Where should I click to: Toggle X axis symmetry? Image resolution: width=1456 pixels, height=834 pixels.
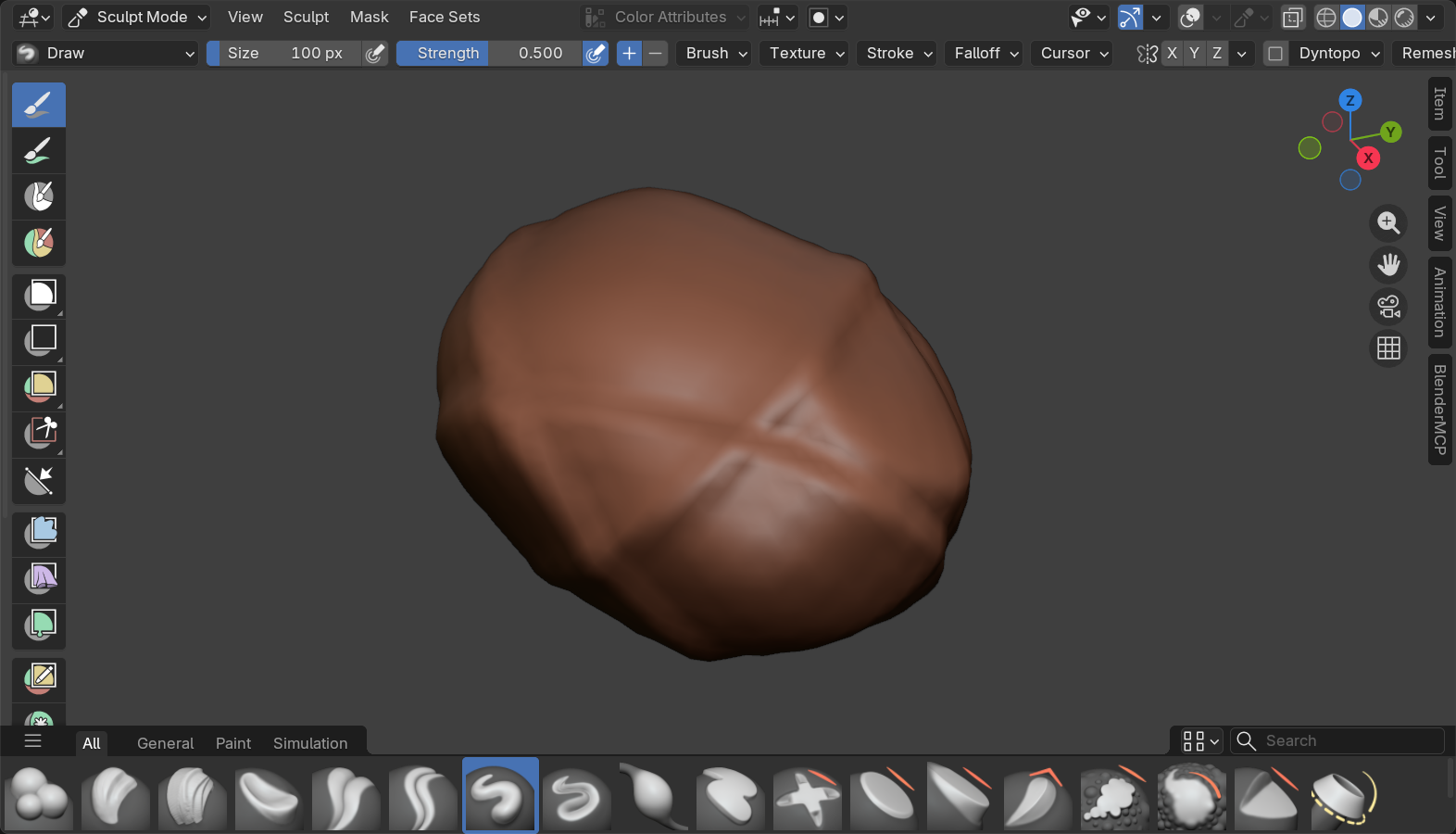click(x=1172, y=54)
